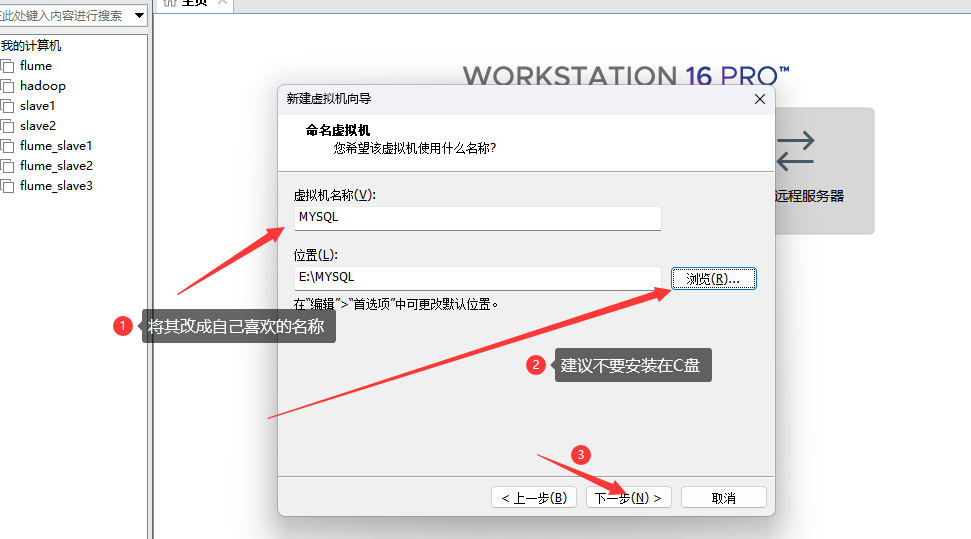Select flume_slave3 in the VM library
The image size is (971, 539).
[56, 186]
